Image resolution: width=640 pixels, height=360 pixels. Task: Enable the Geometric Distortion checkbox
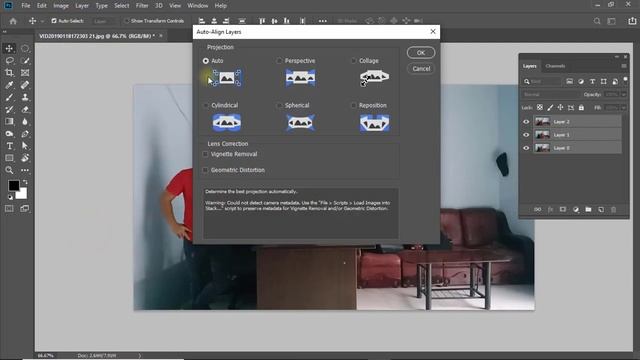point(205,170)
